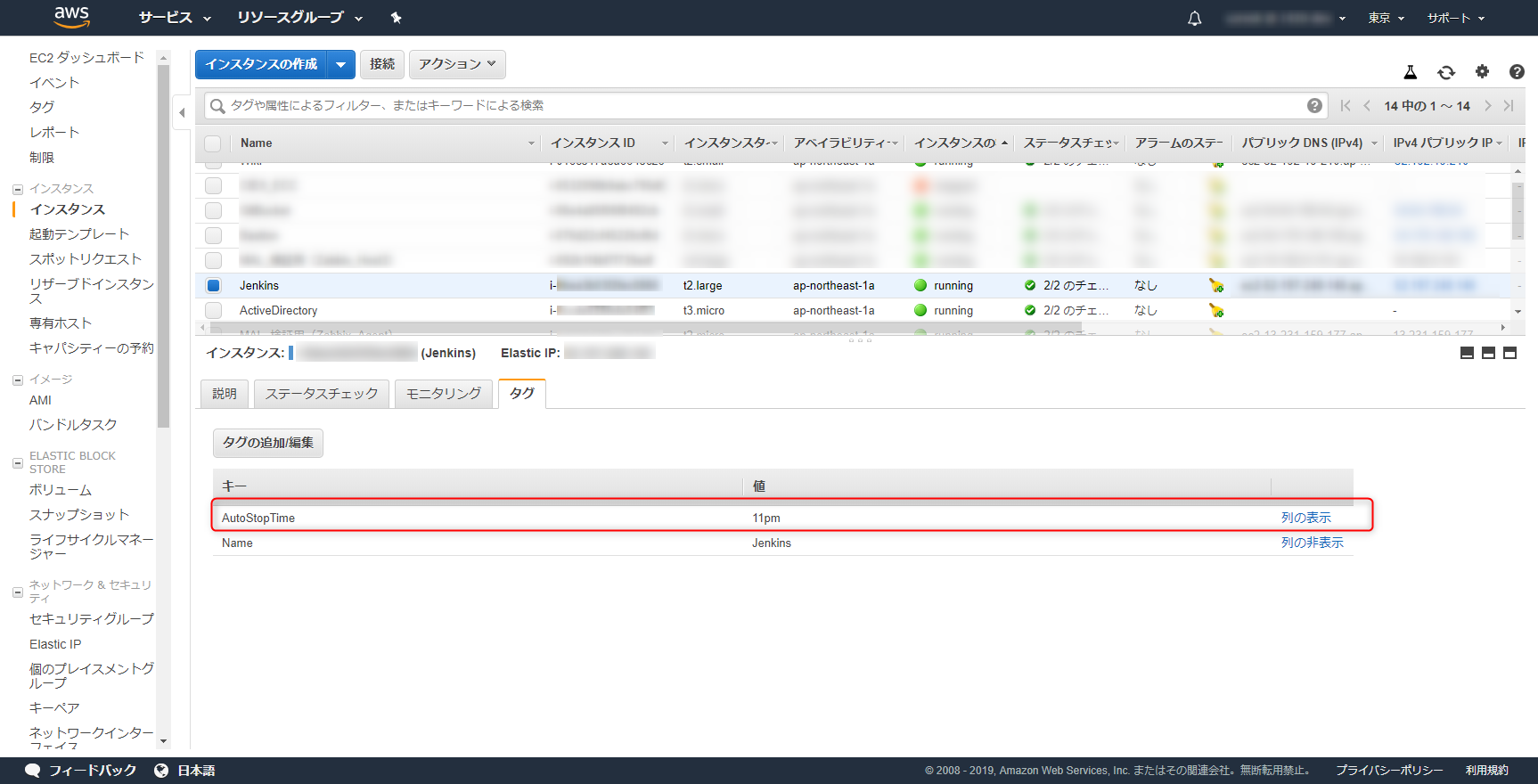This screenshot has width=1538, height=784.
Task: Click the t2.large cell in the Jenkins row
Action: click(x=703, y=286)
